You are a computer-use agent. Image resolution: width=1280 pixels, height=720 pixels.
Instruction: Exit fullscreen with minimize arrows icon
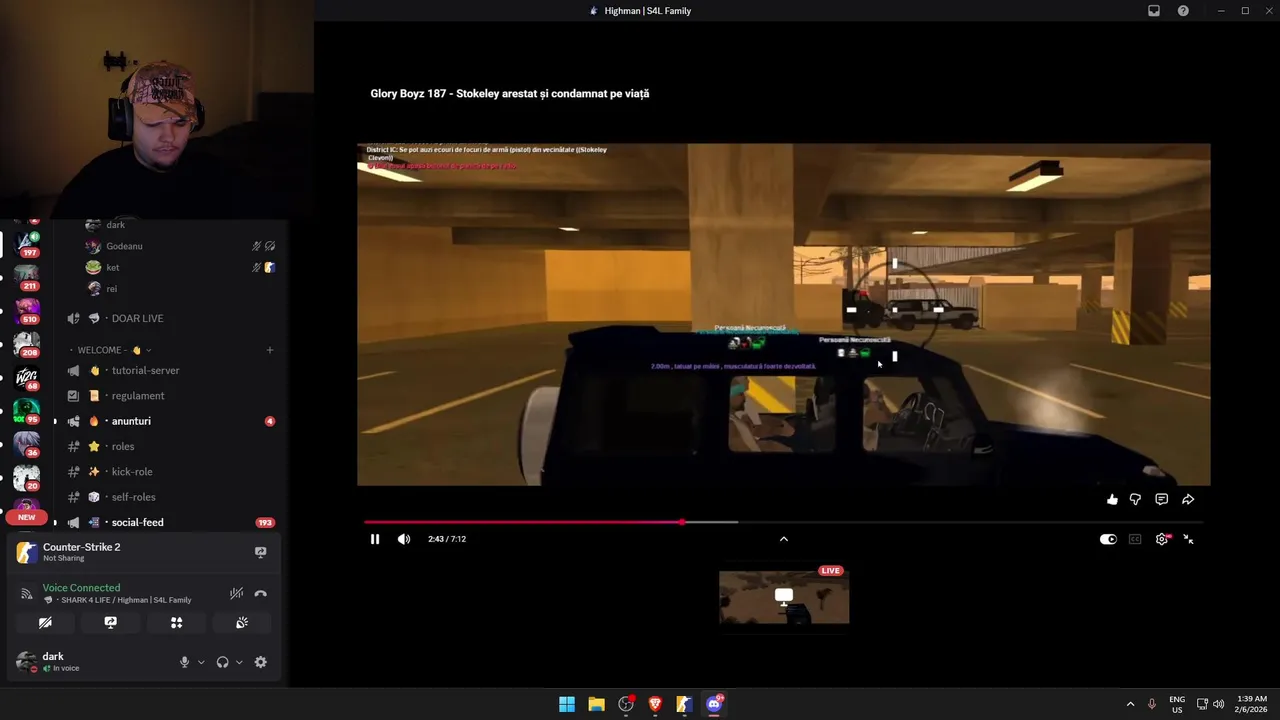point(1188,539)
